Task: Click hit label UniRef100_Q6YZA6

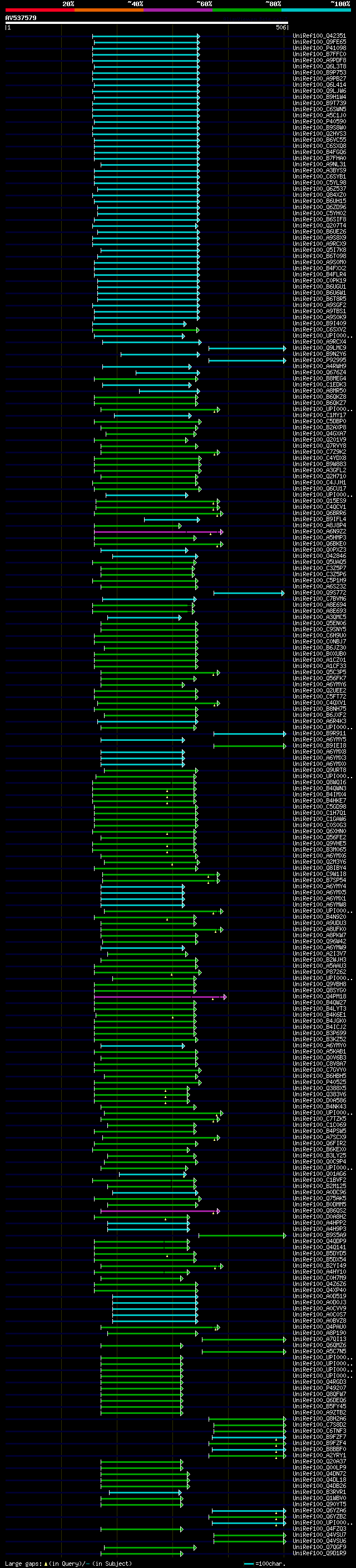Action: (x=319, y=1511)
